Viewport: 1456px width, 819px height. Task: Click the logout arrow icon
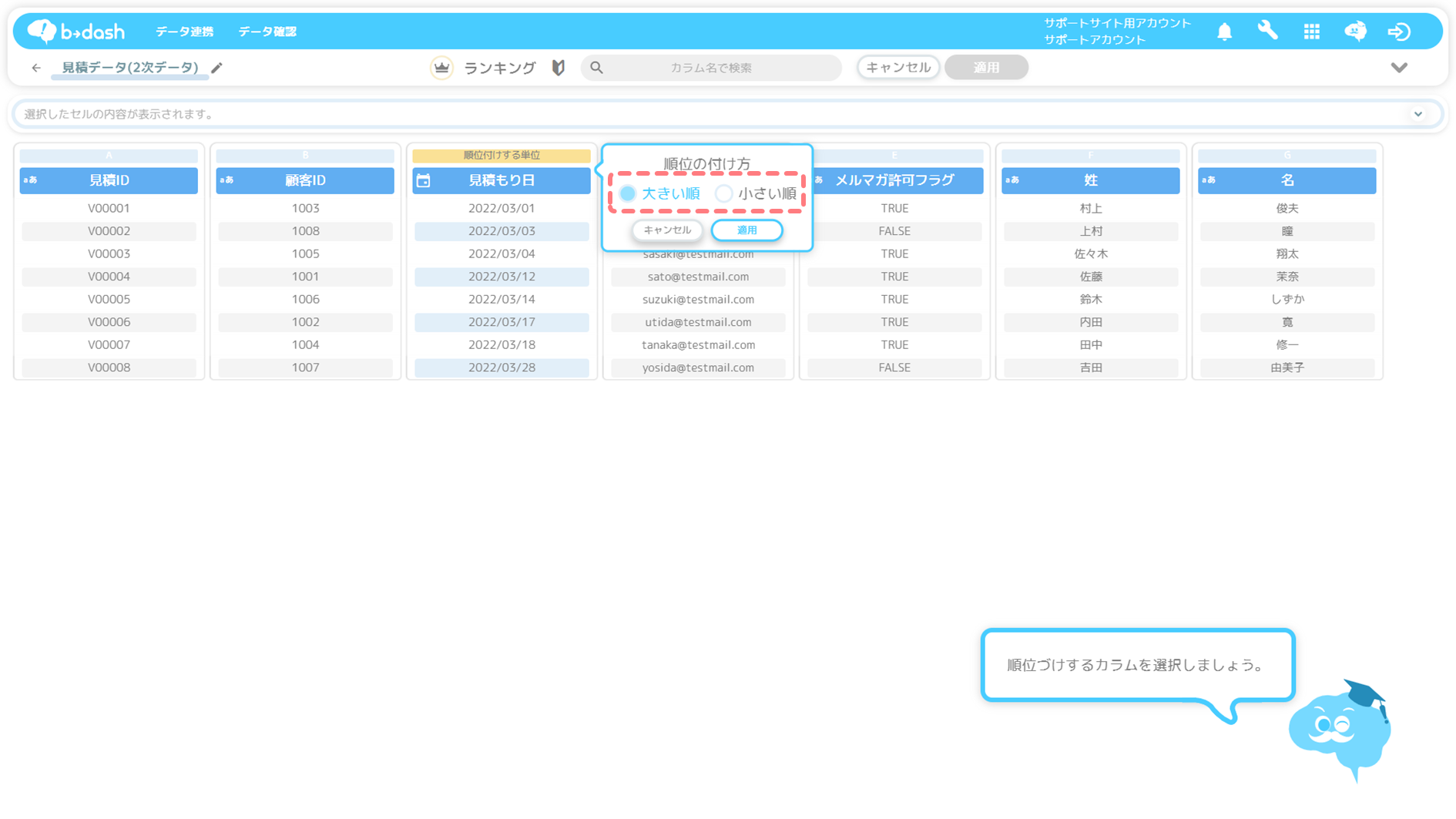pos(1398,32)
